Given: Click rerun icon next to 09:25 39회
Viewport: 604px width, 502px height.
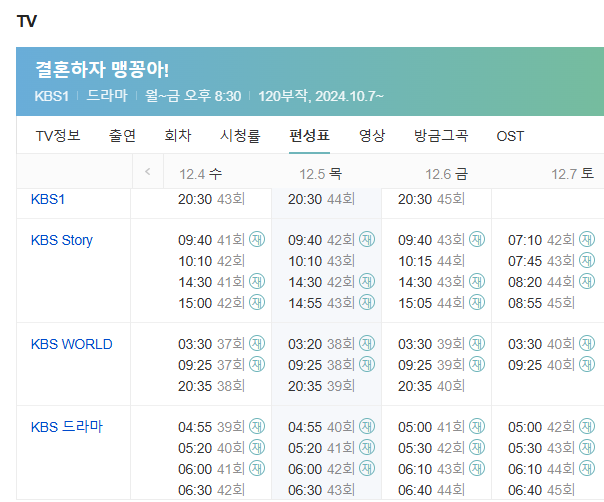Looking at the screenshot, I should coord(477,364).
